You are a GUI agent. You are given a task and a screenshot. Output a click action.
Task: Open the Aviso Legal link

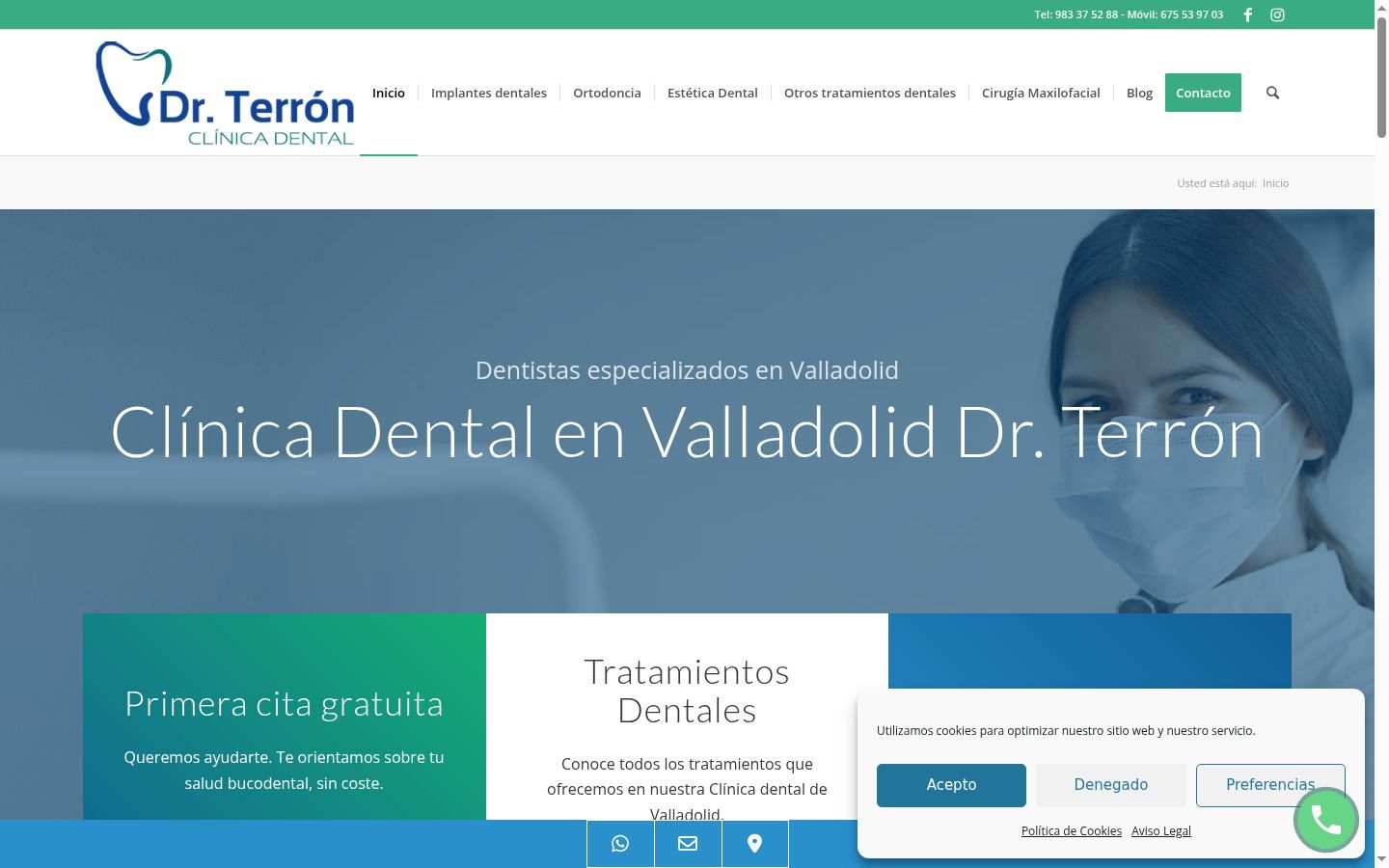tap(1161, 831)
